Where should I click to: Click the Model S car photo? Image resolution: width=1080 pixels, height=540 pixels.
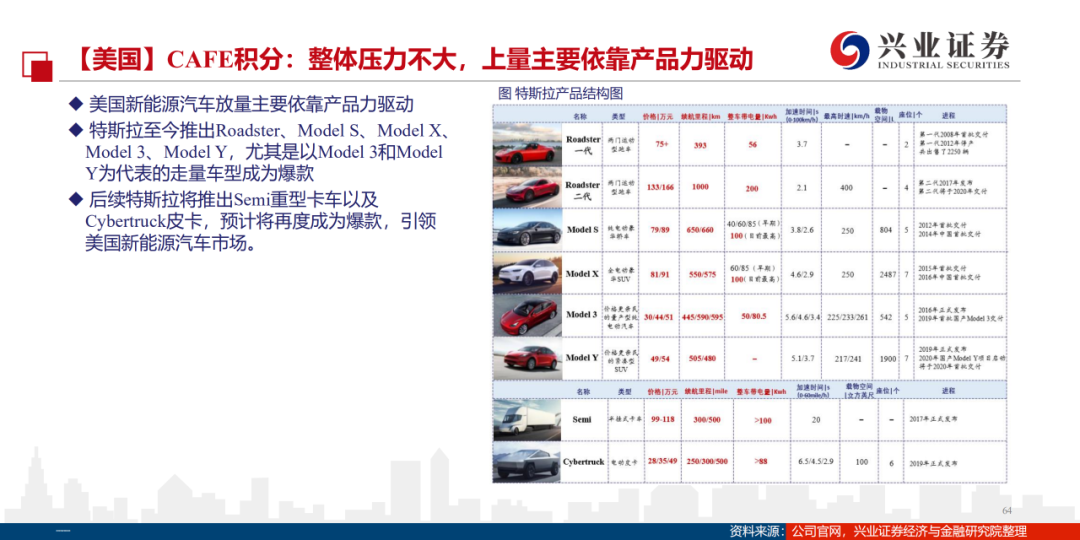pos(527,229)
